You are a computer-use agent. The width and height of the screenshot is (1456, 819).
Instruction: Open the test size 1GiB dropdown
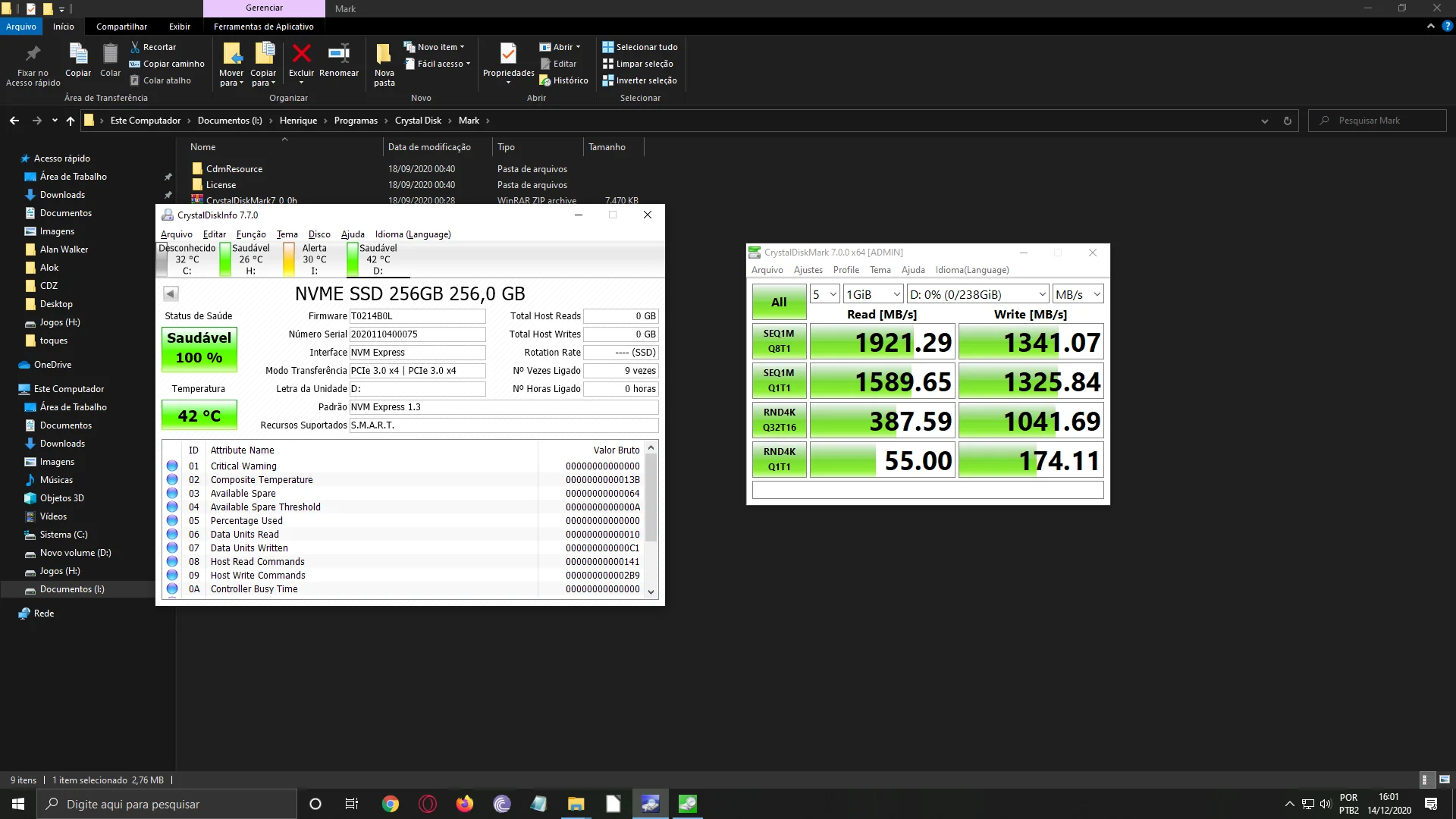pyautogui.click(x=873, y=294)
